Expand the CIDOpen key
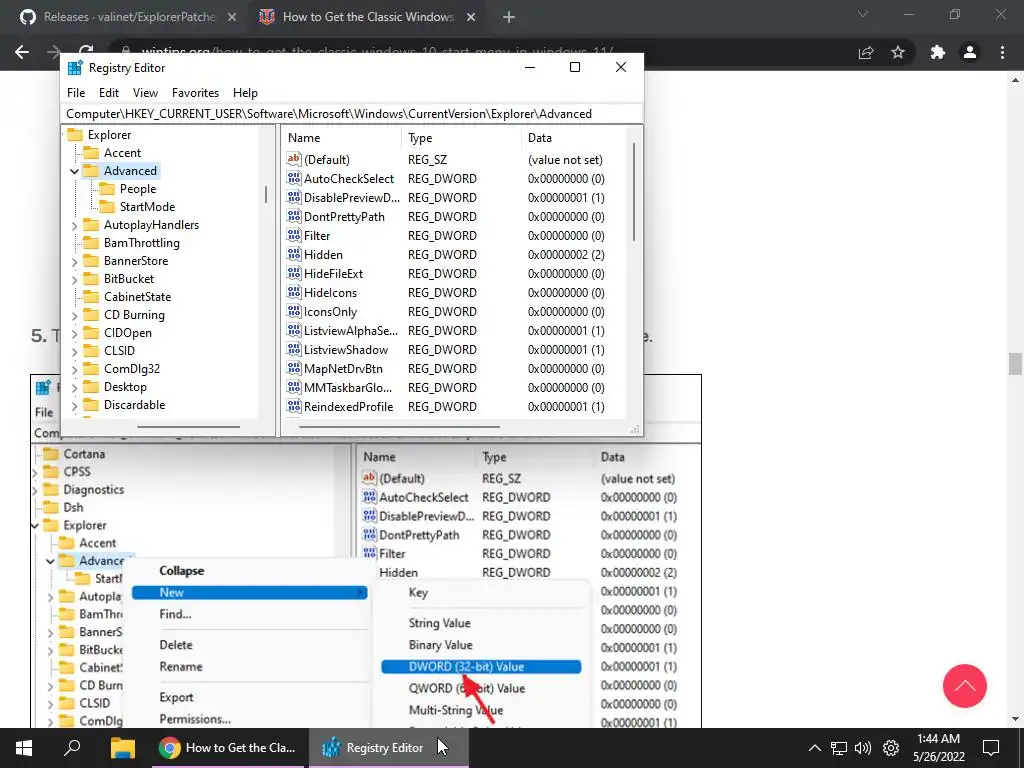 coord(74,333)
